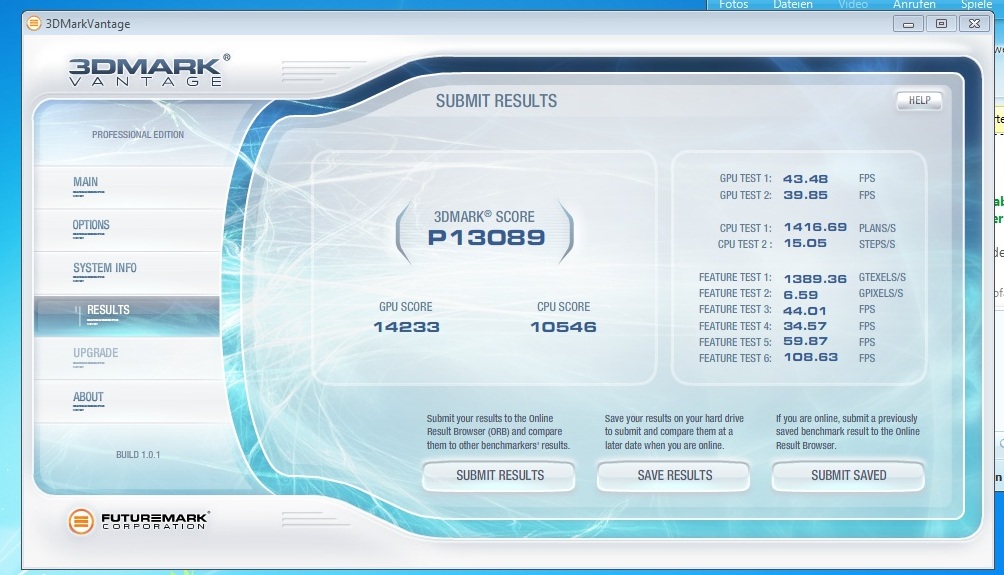
Task: Click the HELP button
Action: click(x=919, y=101)
